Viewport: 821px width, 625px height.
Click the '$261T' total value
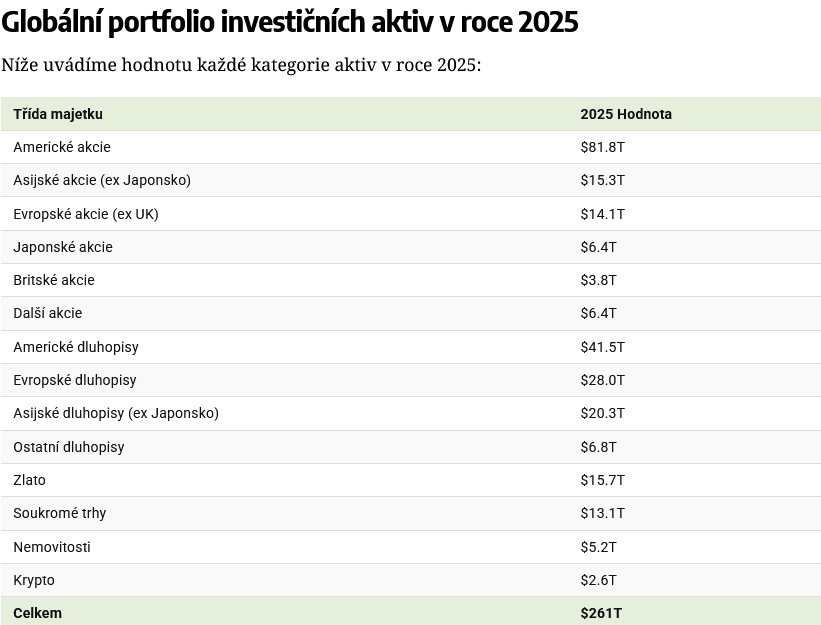point(601,613)
